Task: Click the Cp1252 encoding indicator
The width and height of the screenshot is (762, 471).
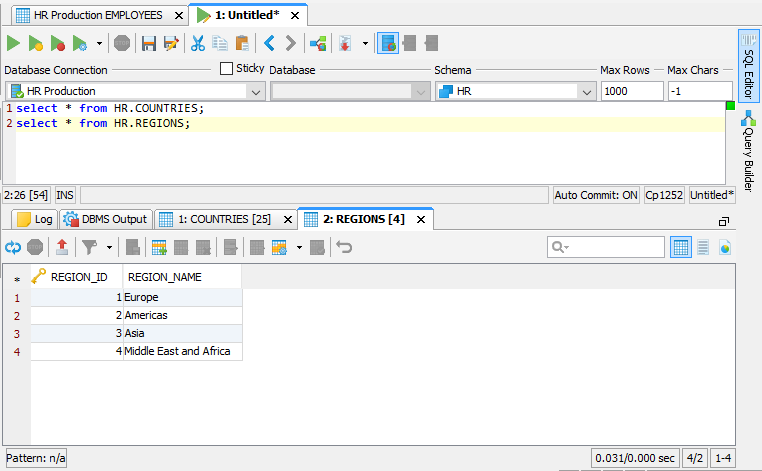Action: click(x=664, y=195)
